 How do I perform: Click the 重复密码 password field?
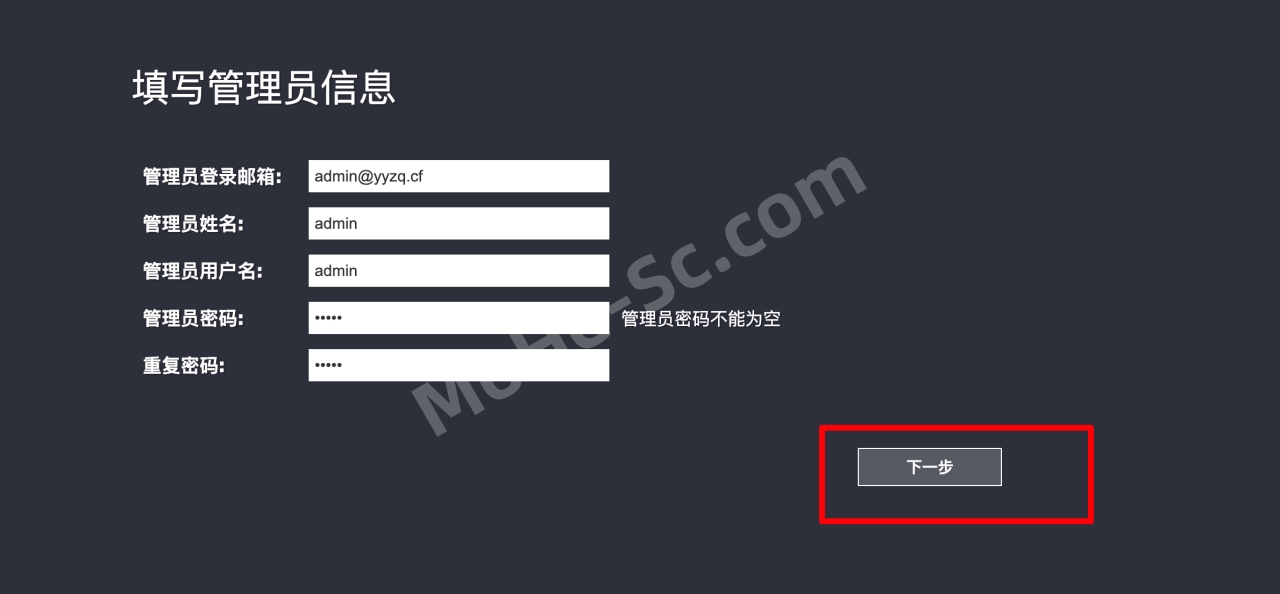tap(459, 365)
